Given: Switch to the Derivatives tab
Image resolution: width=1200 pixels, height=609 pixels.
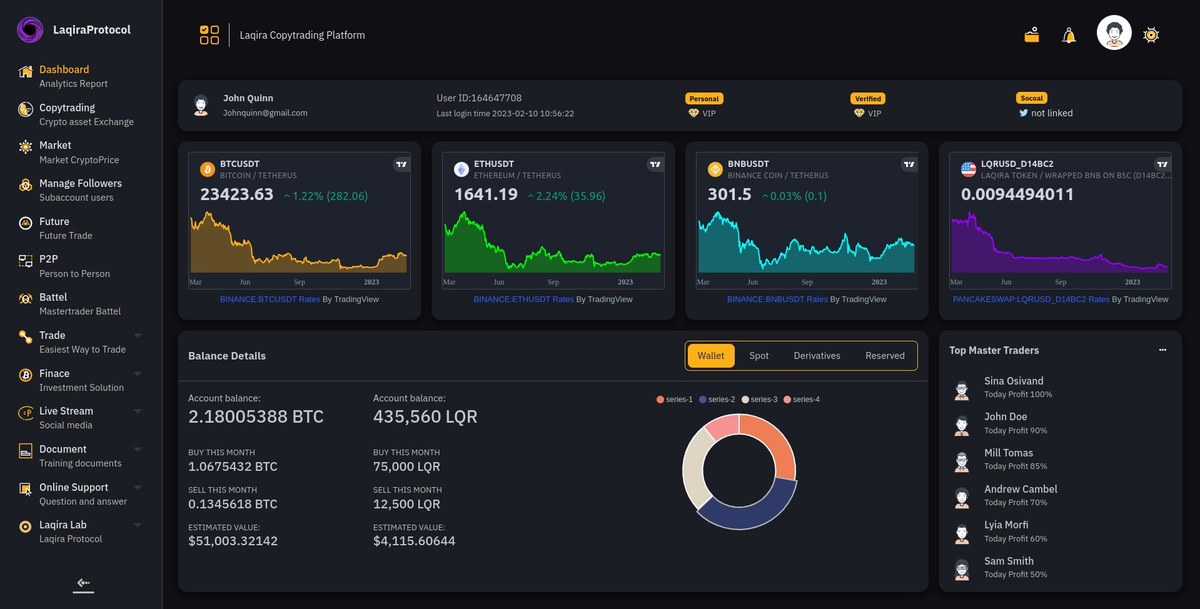Looking at the screenshot, I should pyautogui.click(x=817, y=356).
